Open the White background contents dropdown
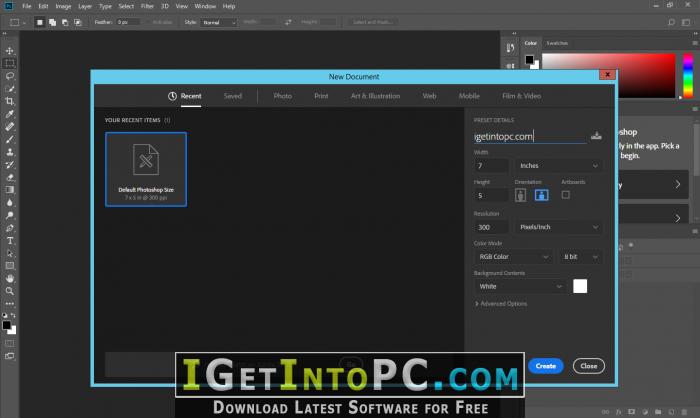The image size is (700, 418). [x=520, y=286]
